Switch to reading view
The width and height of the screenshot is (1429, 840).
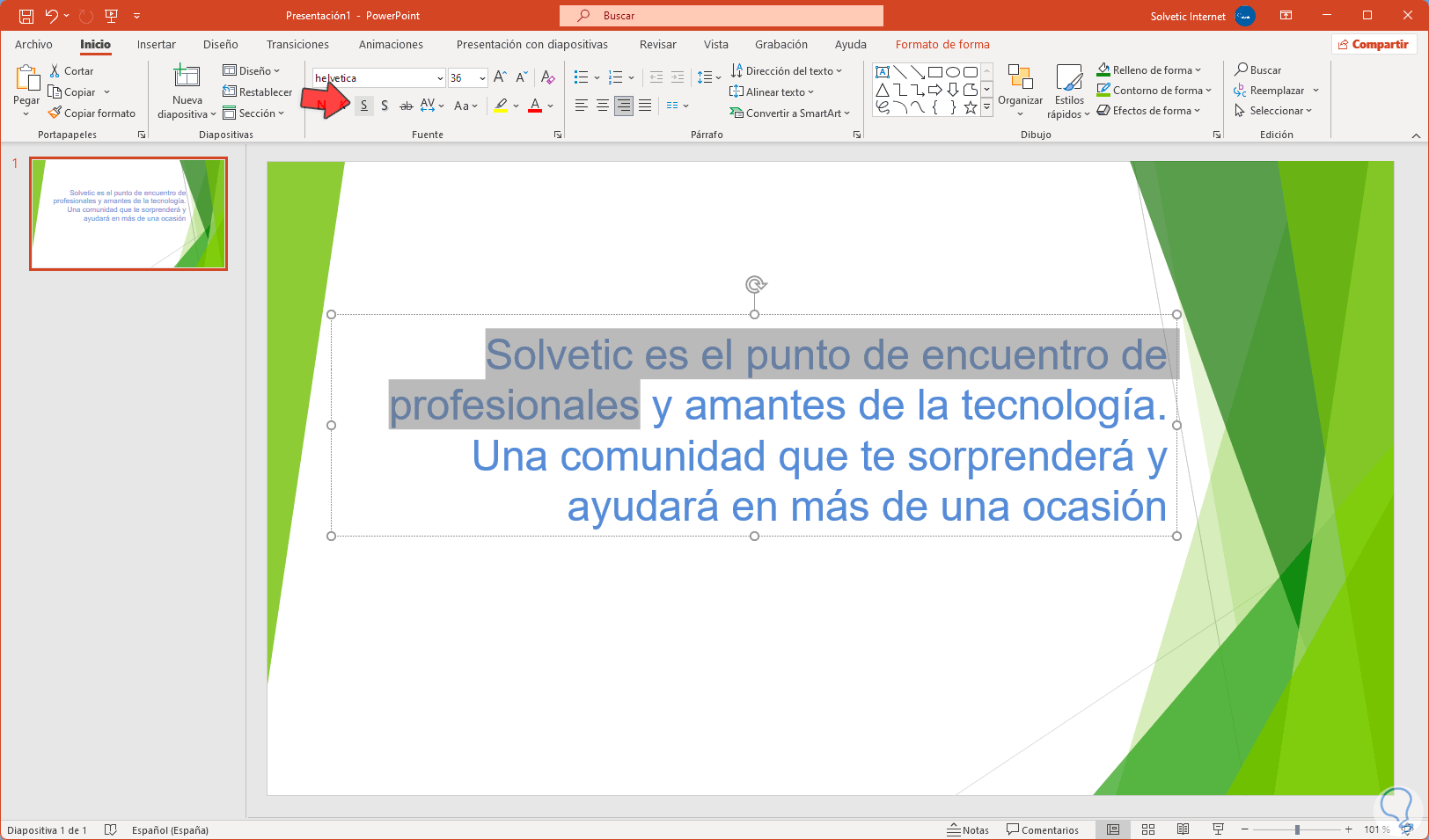point(1184,829)
